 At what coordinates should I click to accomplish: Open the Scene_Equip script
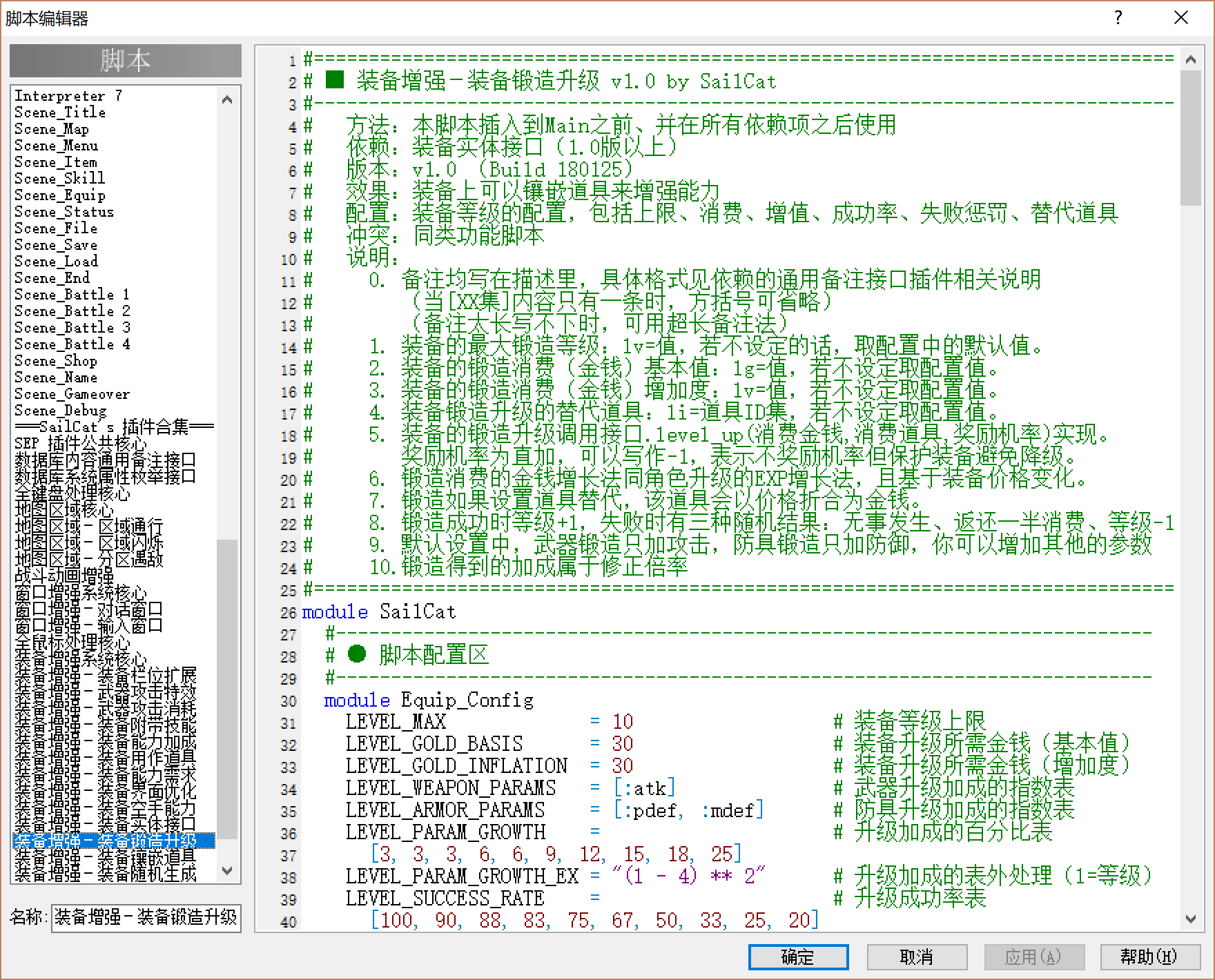(60, 195)
